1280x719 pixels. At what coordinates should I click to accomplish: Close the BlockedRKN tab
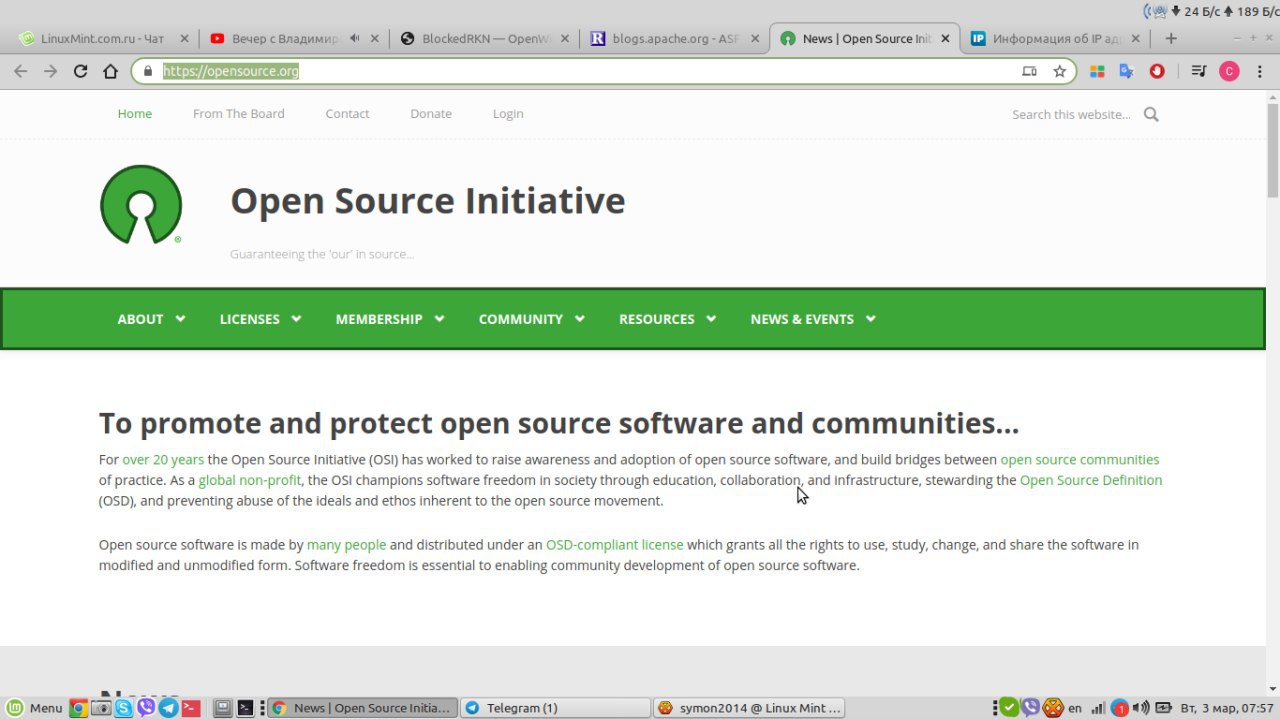564,39
